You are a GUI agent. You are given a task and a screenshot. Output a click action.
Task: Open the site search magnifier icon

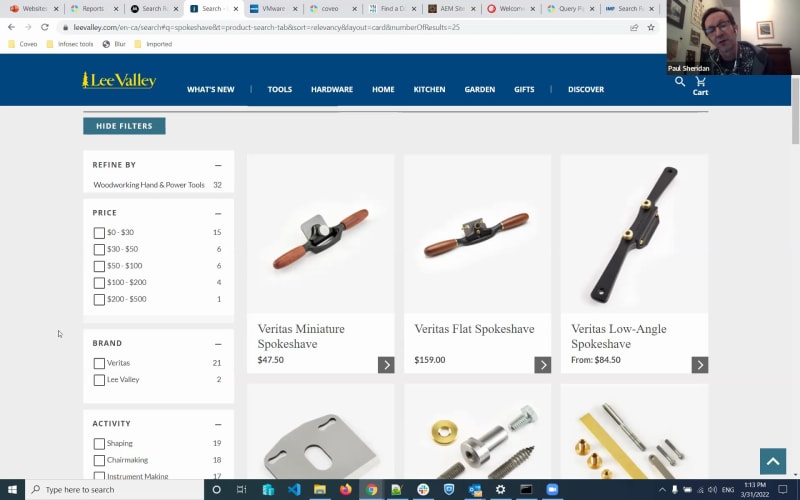coord(680,82)
